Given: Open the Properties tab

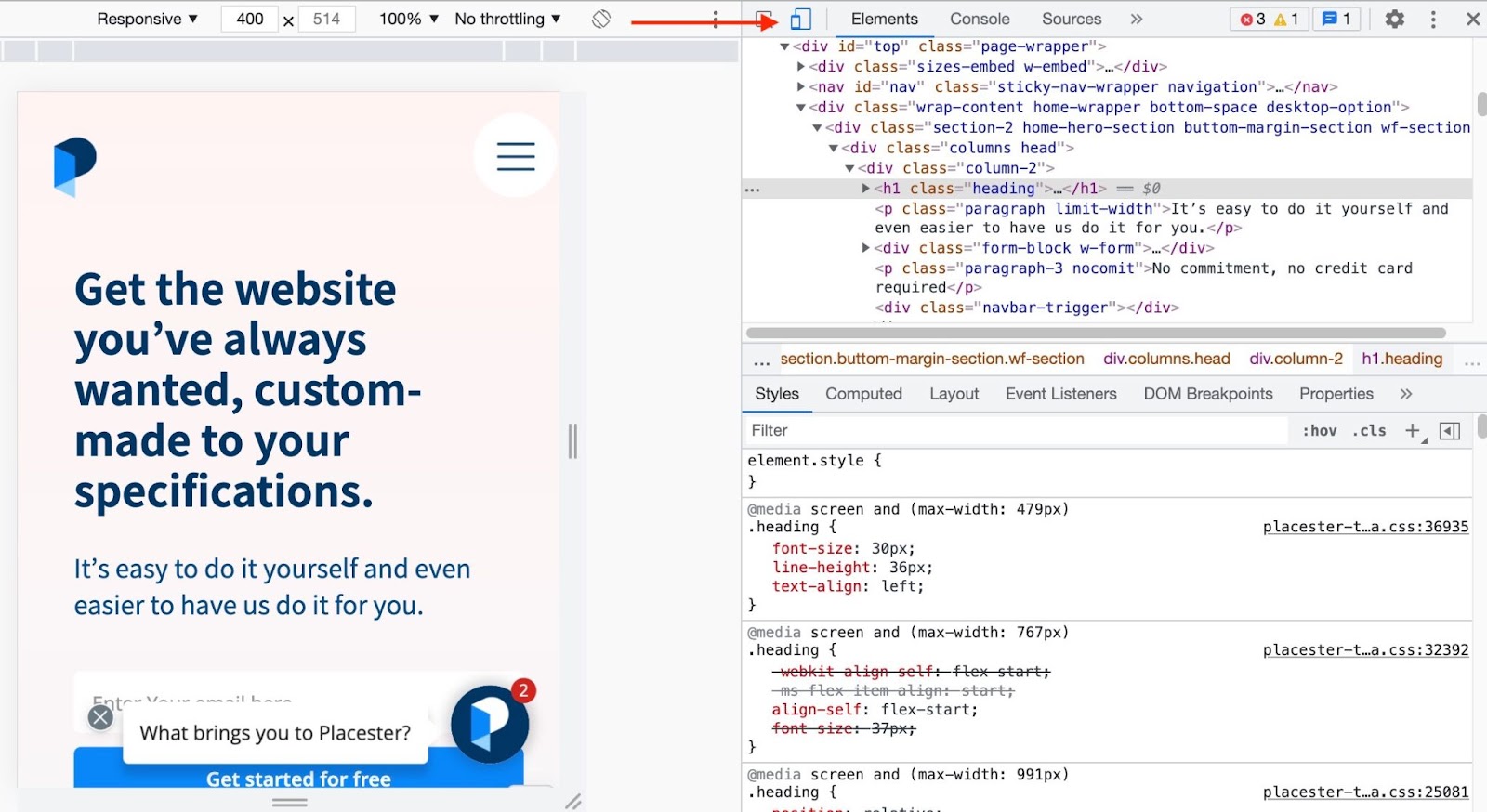Looking at the screenshot, I should 1336,394.
